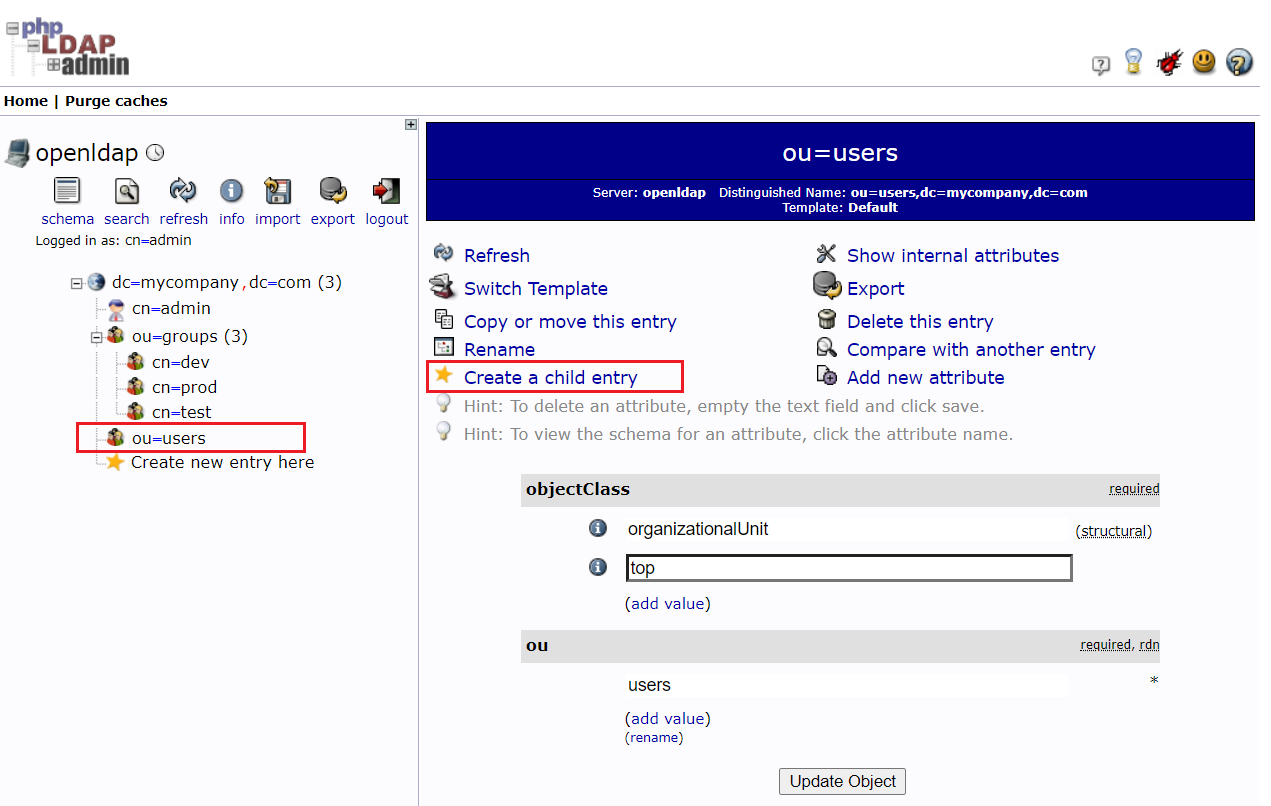
Task: Collapse the ou=groups tree node
Action: coord(96,336)
